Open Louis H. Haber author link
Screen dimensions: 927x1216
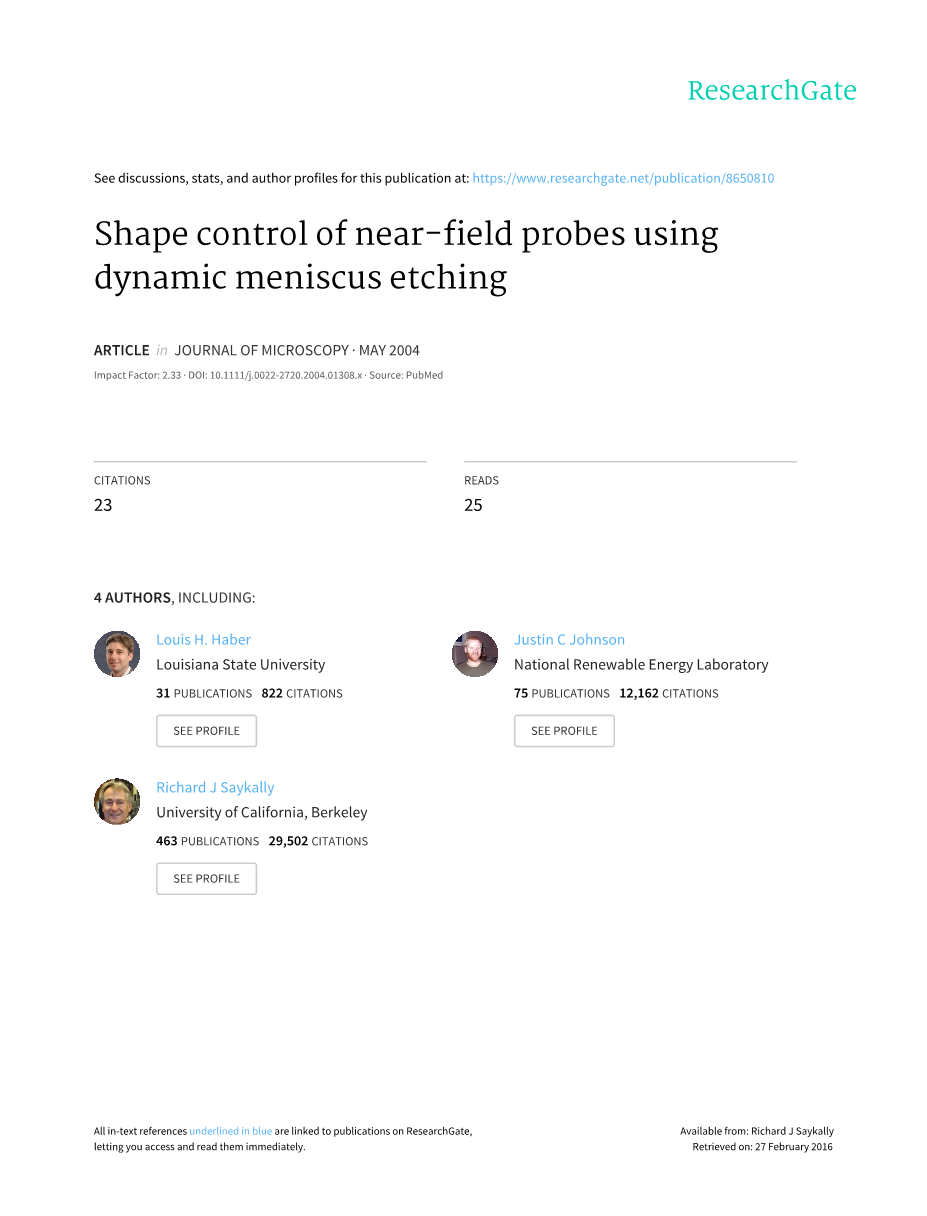click(203, 640)
